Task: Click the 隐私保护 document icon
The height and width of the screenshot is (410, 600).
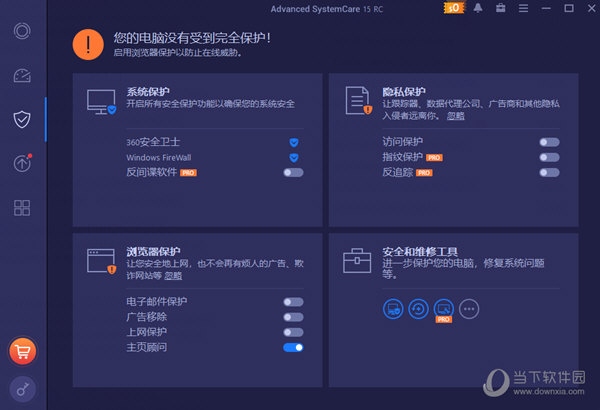Action: pyautogui.click(x=359, y=101)
